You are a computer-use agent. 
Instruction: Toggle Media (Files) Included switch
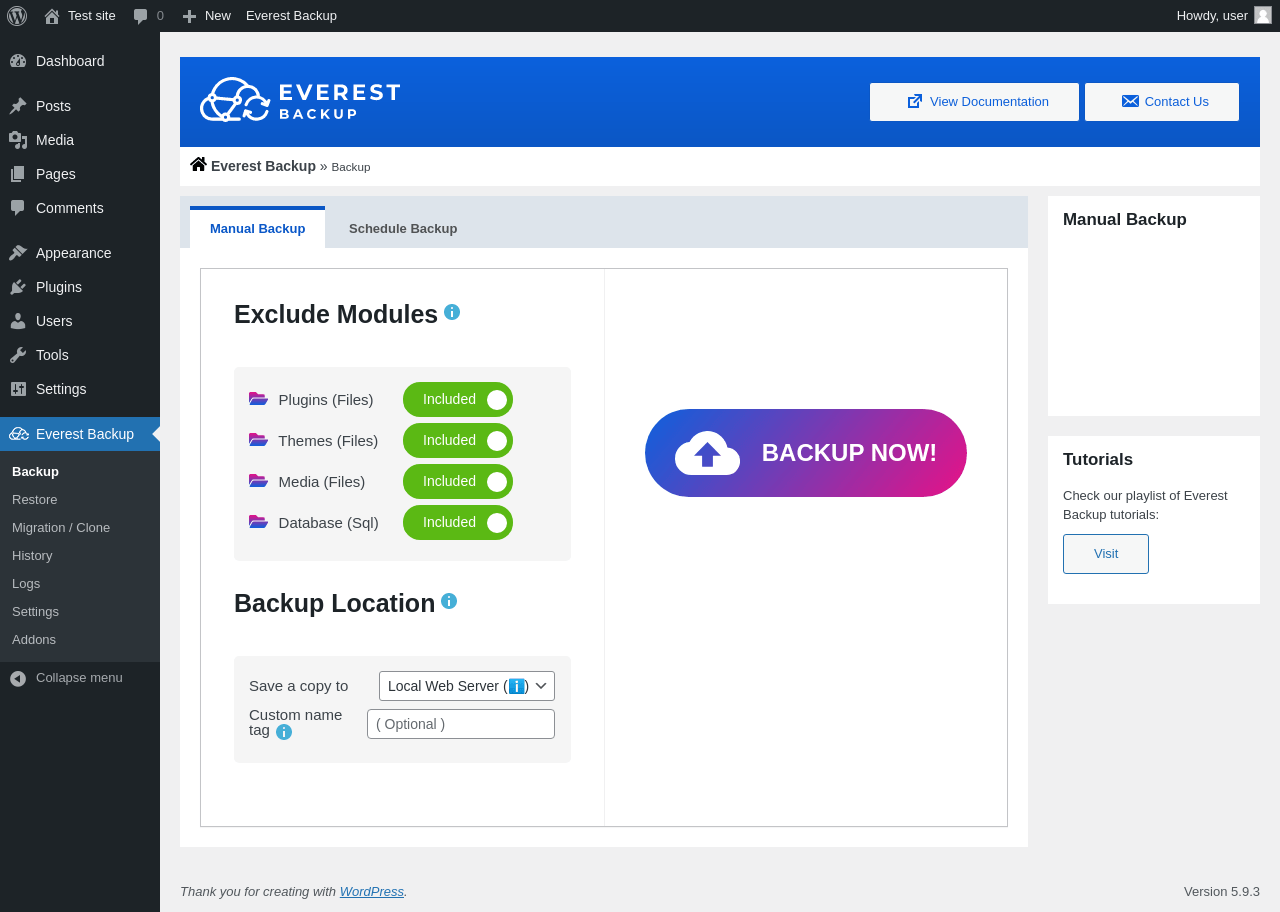point(458,482)
